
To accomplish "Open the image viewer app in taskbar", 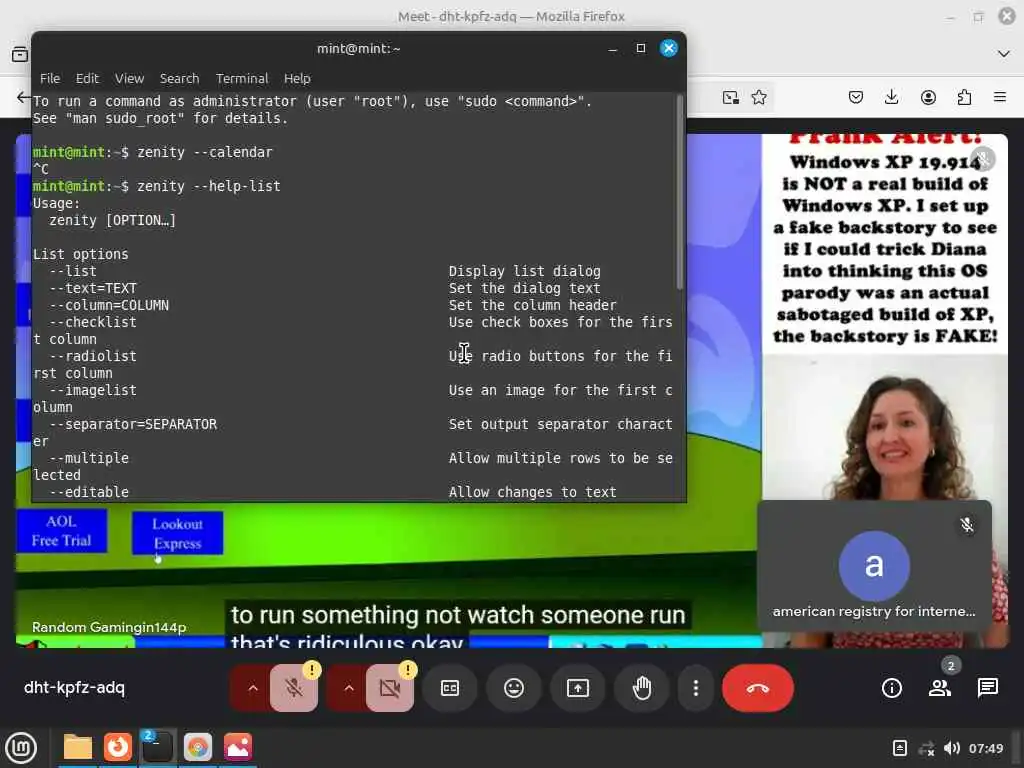I will pyautogui.click(x=238, y=747).
